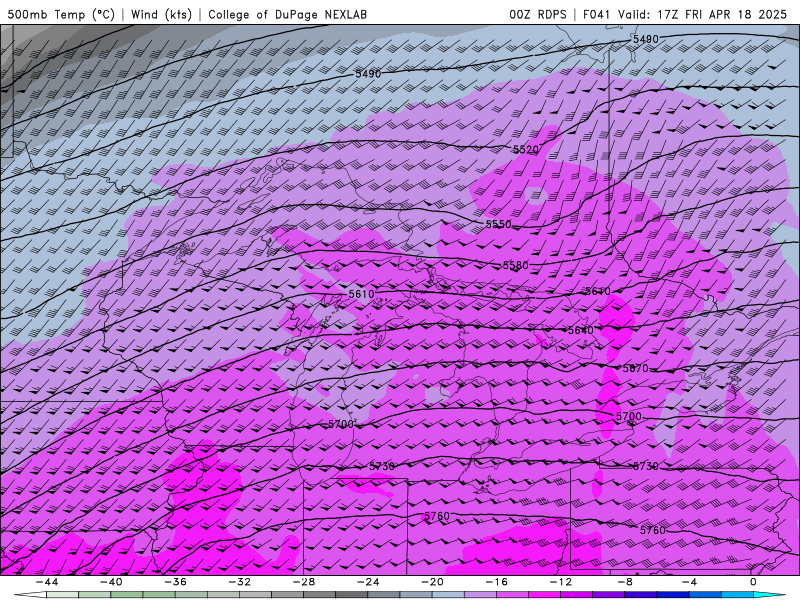Screen dimensions: 800x600
Task: Click the 0 legend value
Action: 754,582
